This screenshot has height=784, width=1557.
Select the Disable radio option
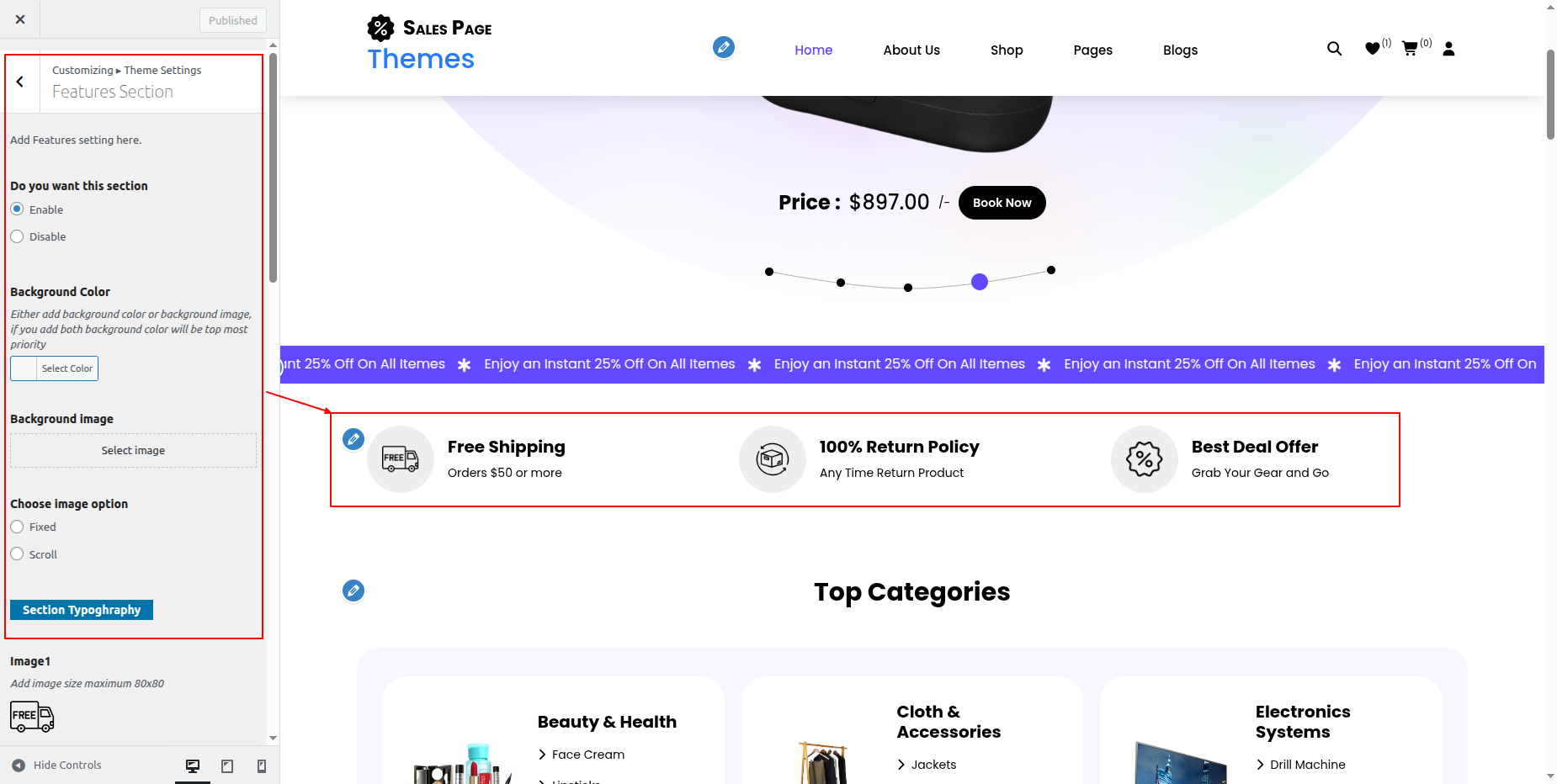pyautogui.click(x=17, y=236)
